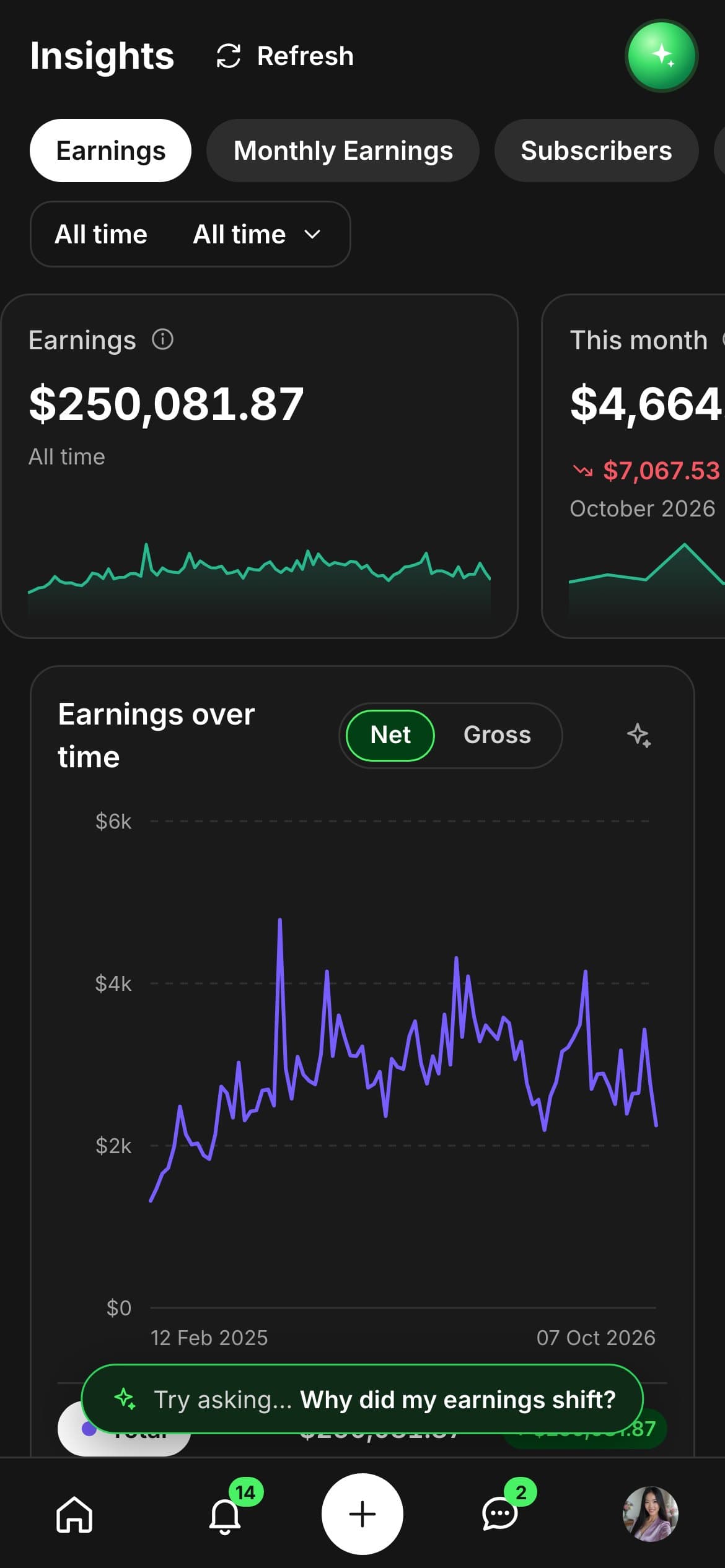Tap the sparkle icon beside Gross
The width and height of the screenshot is (725, 1568).
click(x=639, y=735)
